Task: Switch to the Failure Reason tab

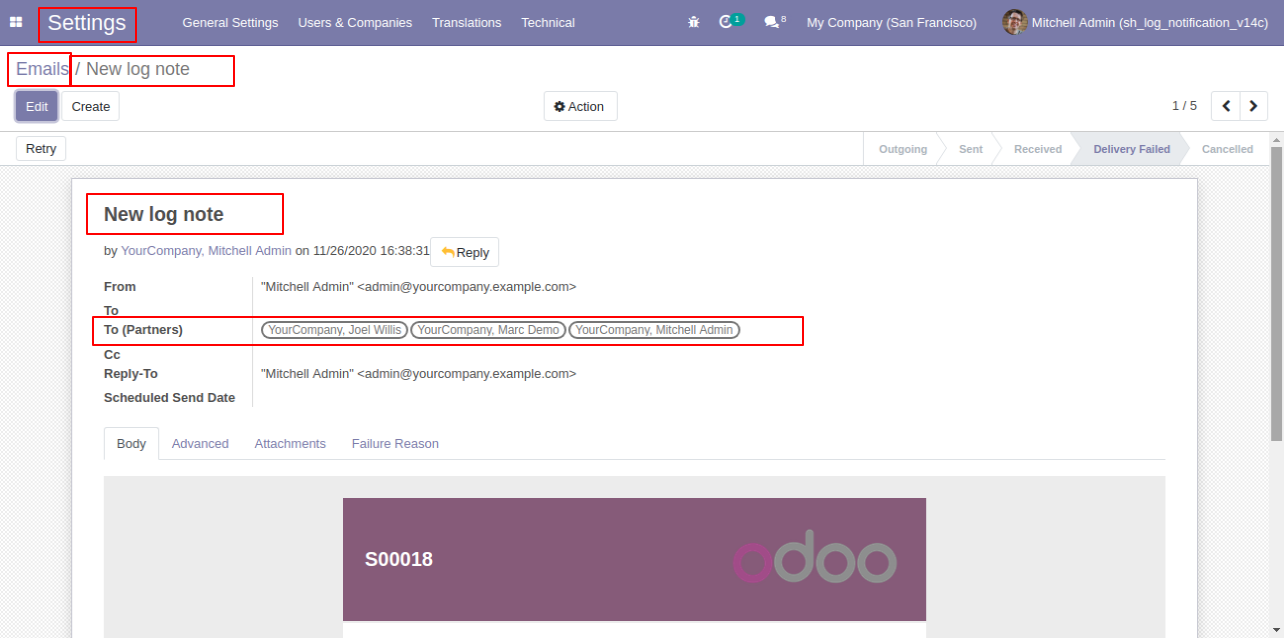Action: (x=395, y=444)
